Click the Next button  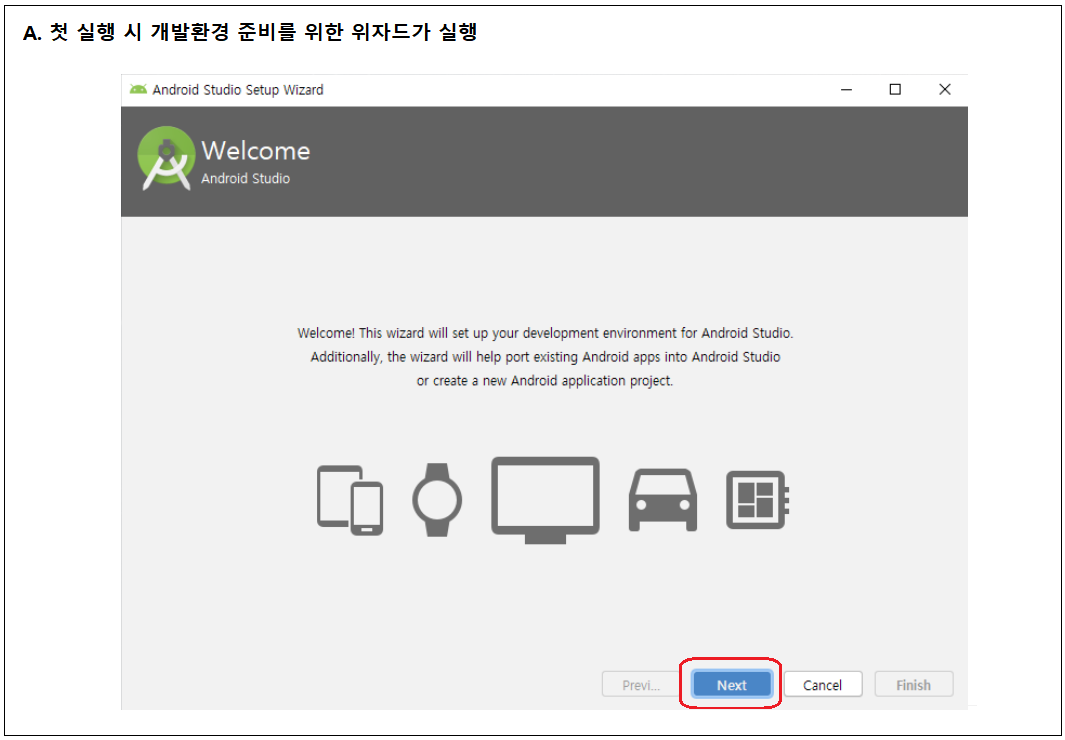pos(732,685)
